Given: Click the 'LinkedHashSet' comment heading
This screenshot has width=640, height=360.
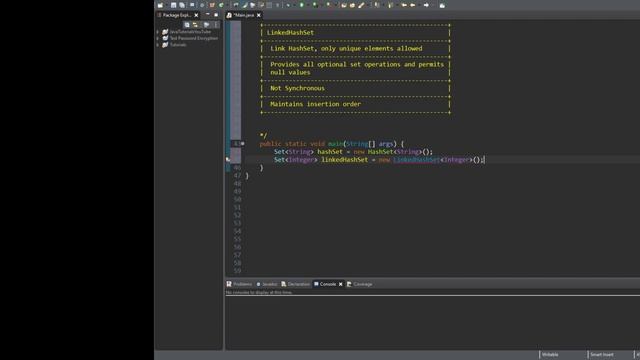Looking at the screenshot, I should click(x=290, y=33).
